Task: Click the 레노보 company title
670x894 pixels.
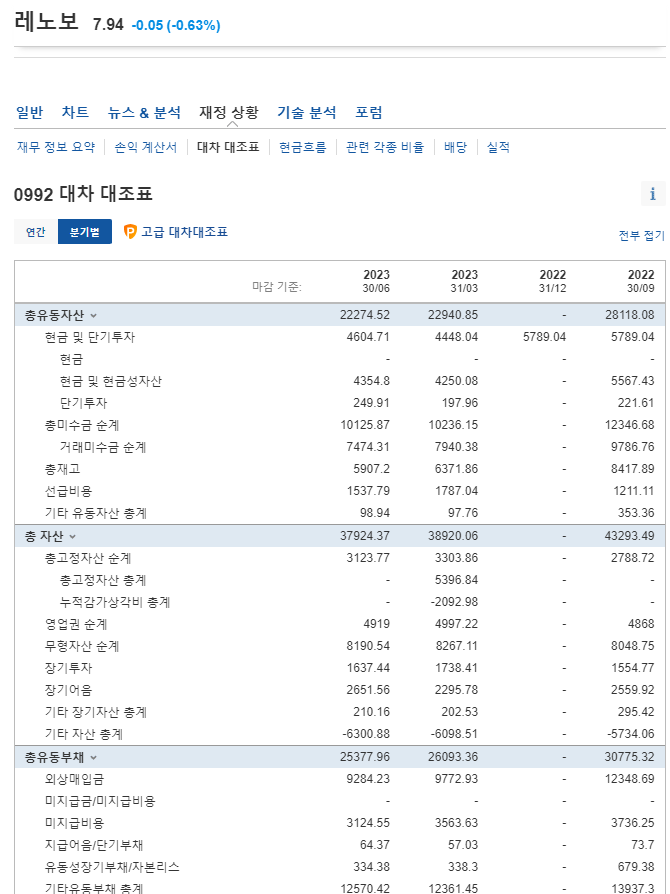Action: [x=46, y=22]
